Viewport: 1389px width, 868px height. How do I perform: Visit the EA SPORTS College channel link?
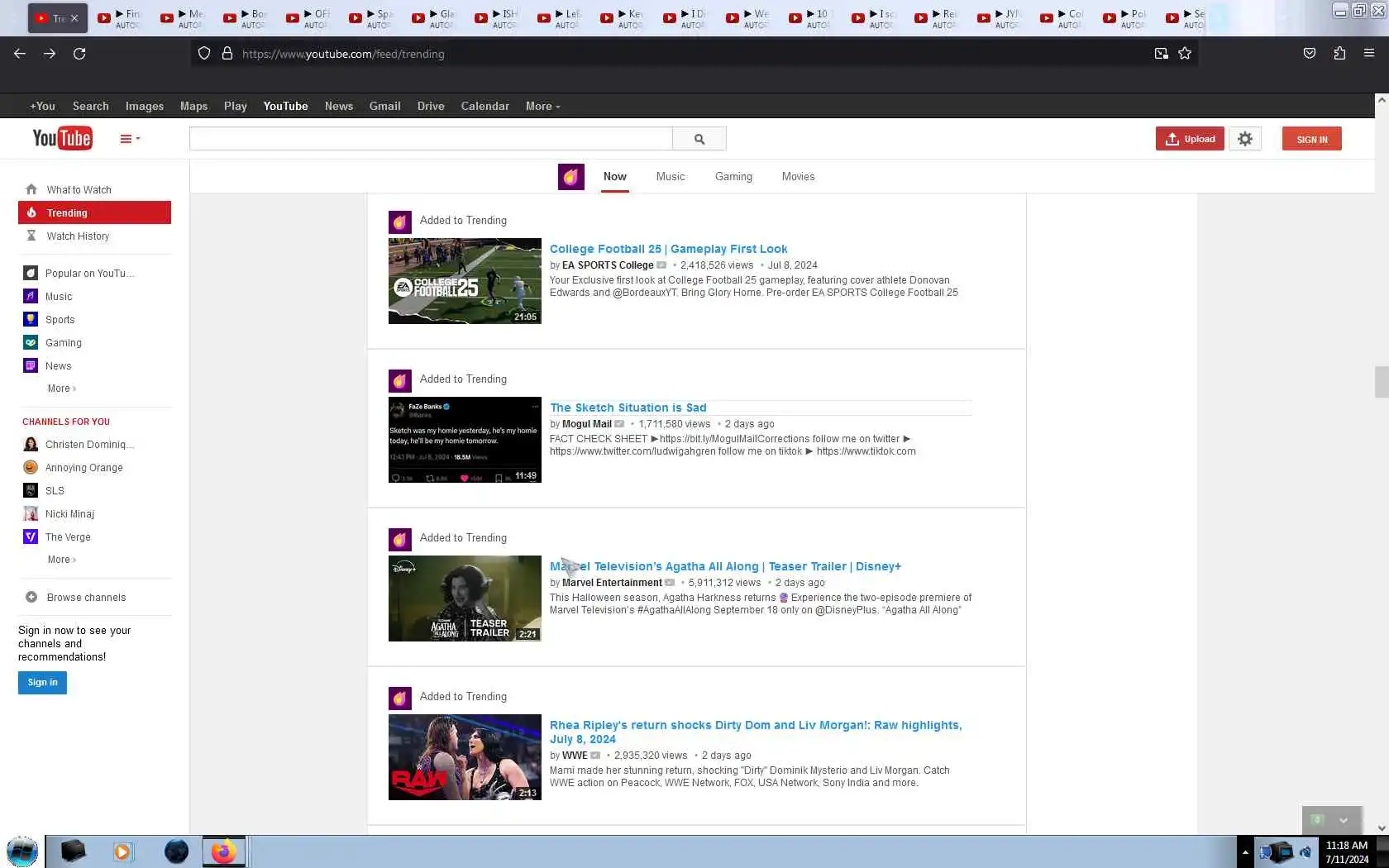coord(608,265)
